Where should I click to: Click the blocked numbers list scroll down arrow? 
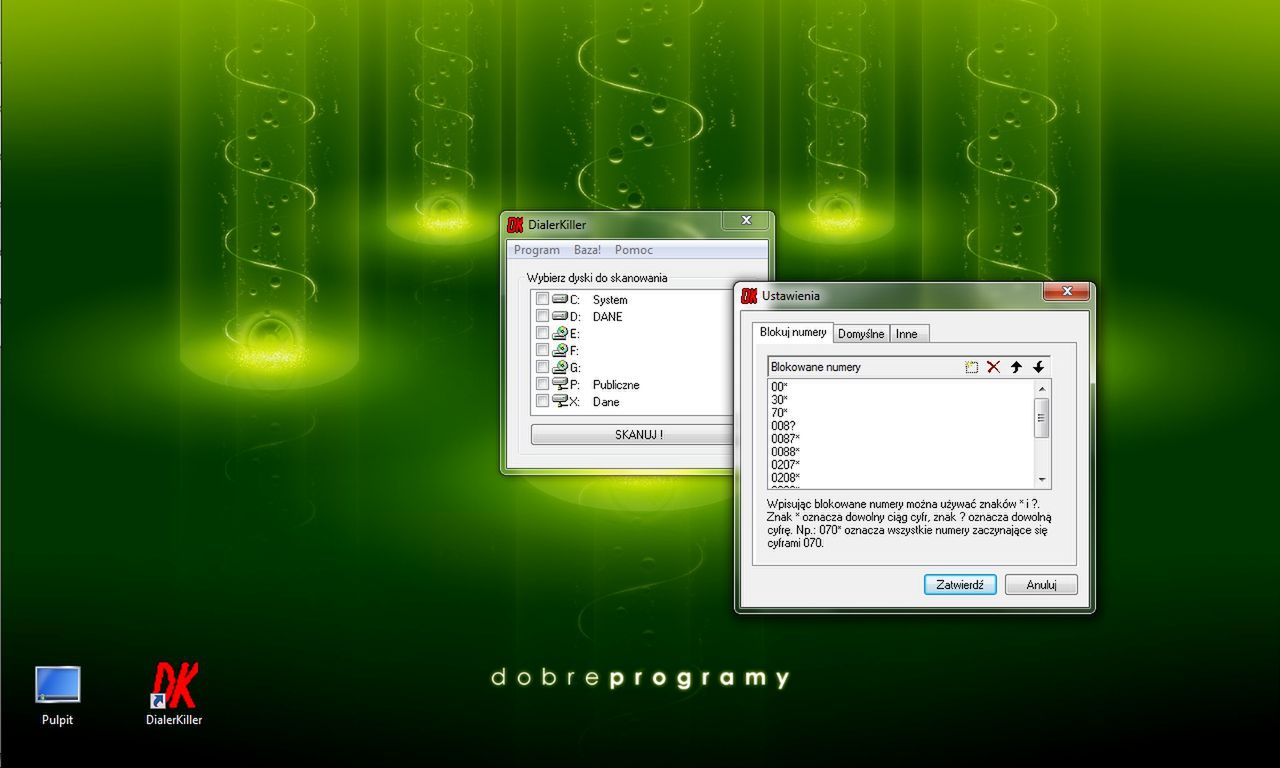1042,480
